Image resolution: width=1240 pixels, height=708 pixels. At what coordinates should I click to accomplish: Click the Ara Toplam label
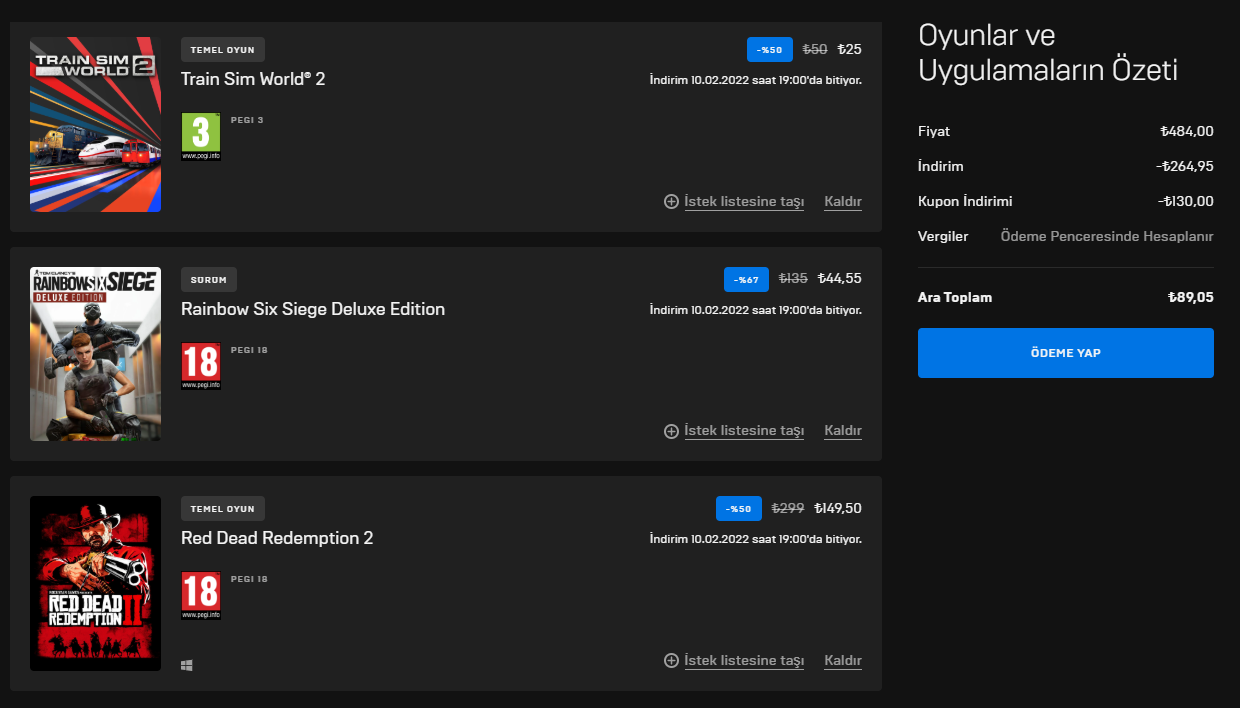click(x=955, y=297)
